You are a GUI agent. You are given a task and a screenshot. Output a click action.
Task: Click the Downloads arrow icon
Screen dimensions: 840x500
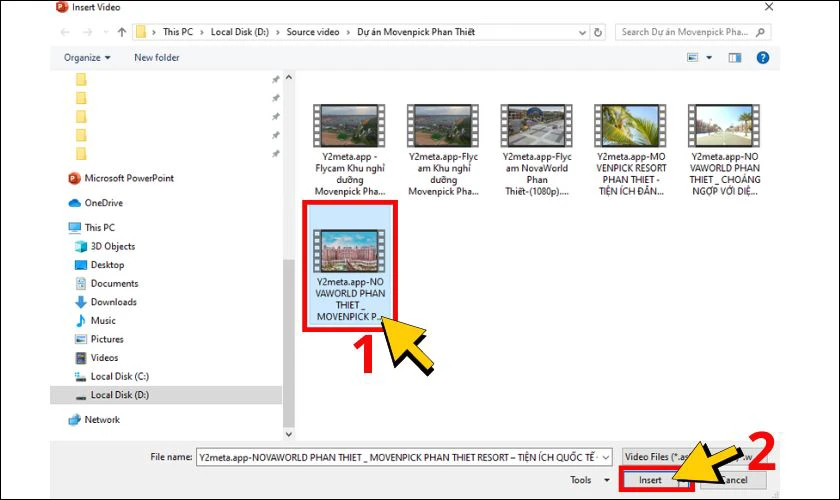click(81, 302)
